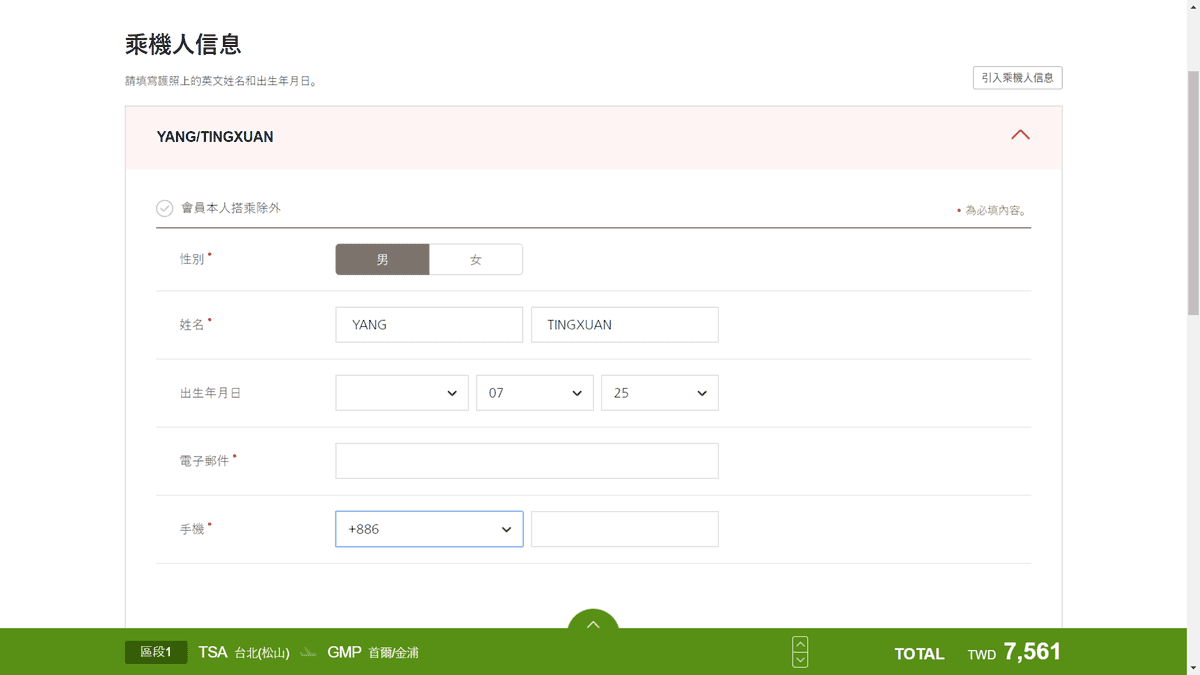Click the mobile phone number input field

click(625, 529)
